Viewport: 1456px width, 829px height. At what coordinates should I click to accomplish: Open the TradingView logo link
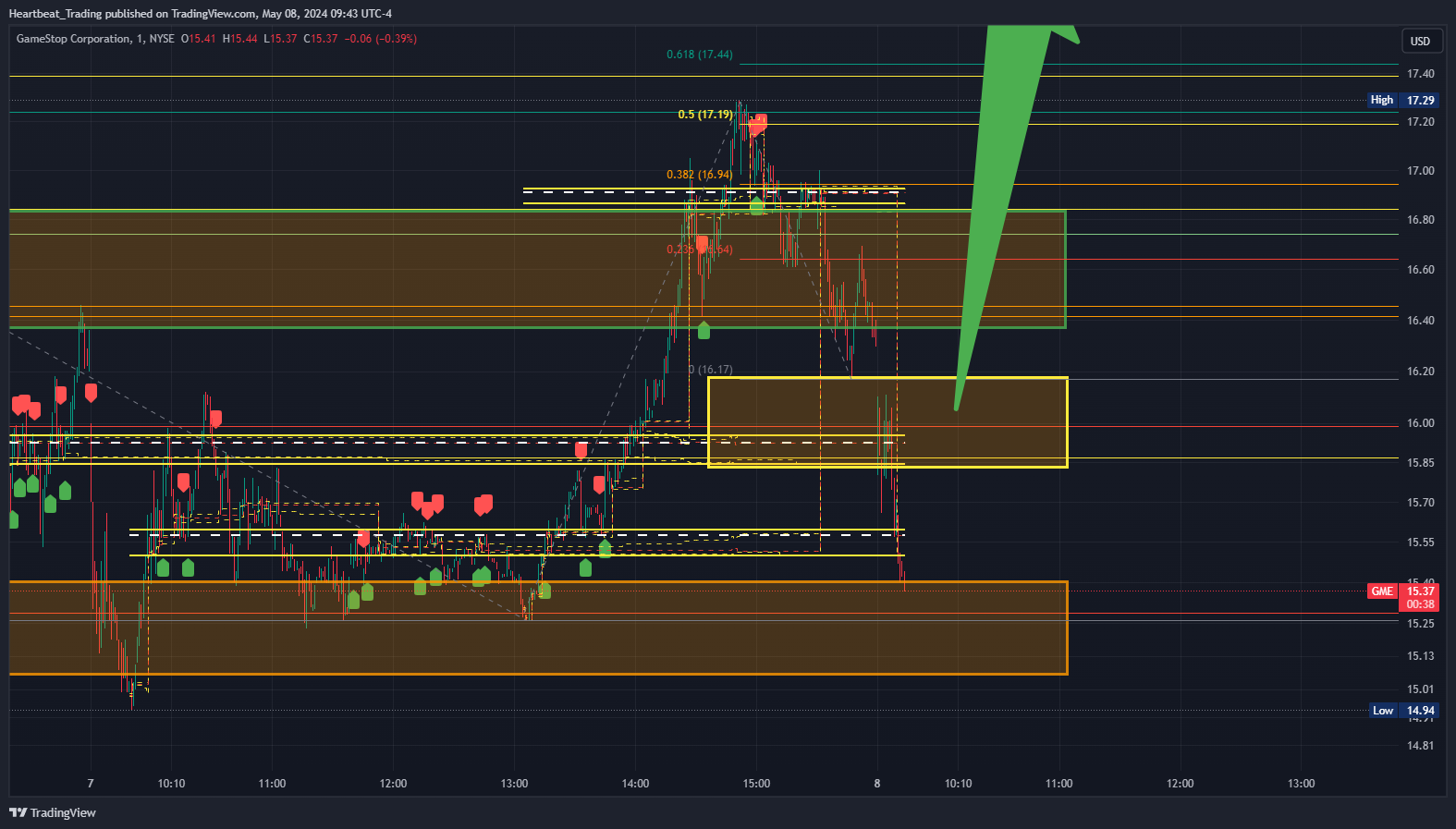click(53, 812)
